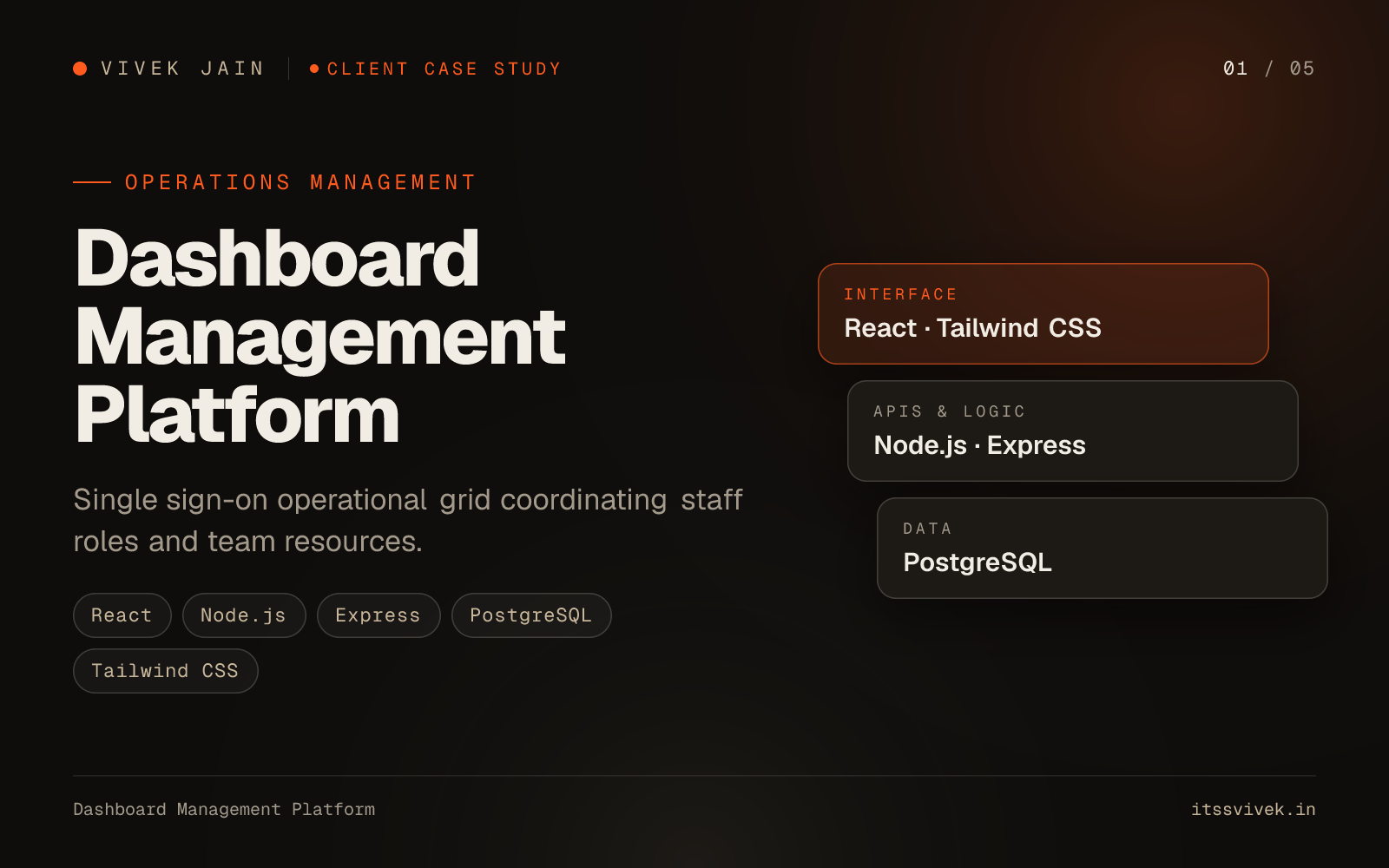
Task: Select the React tag pill
Action: point(122,615)
